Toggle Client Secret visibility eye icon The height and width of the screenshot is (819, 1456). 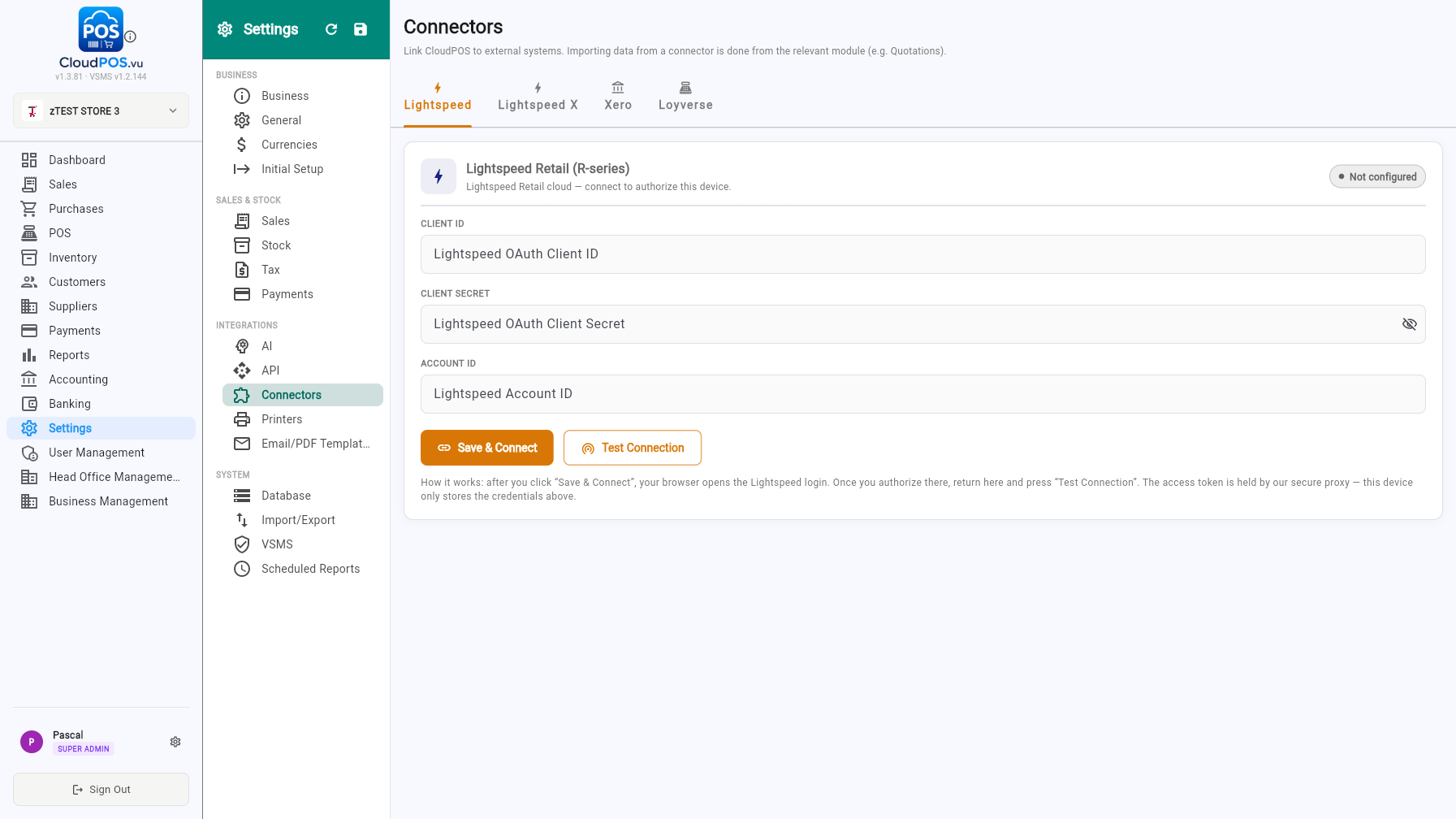point(1409,324)
